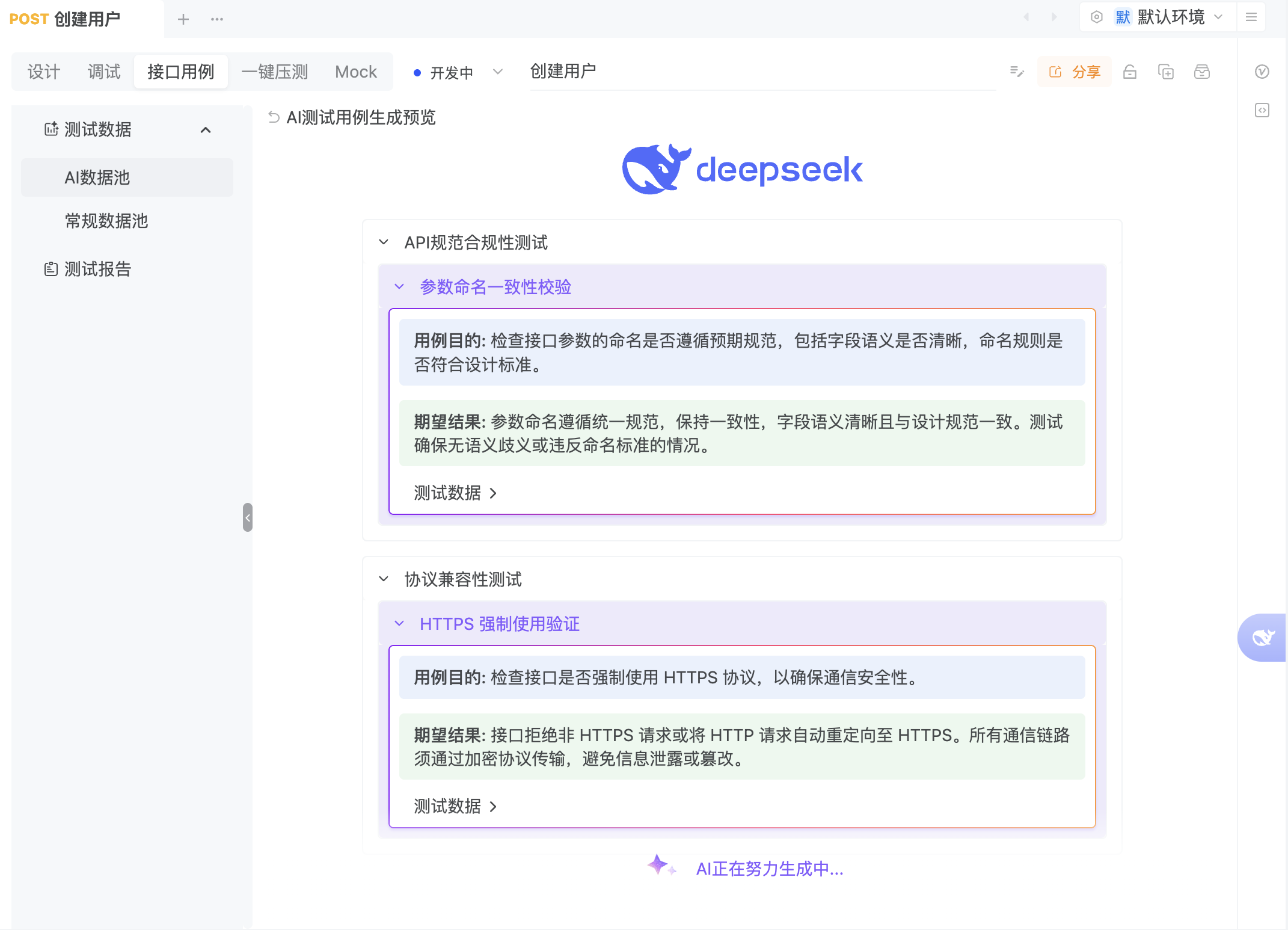The width and height of the screenshot is (1288, 930).
Task: Click the back arrow beside AI测试用例生成预览
Action: coord(274,117)
